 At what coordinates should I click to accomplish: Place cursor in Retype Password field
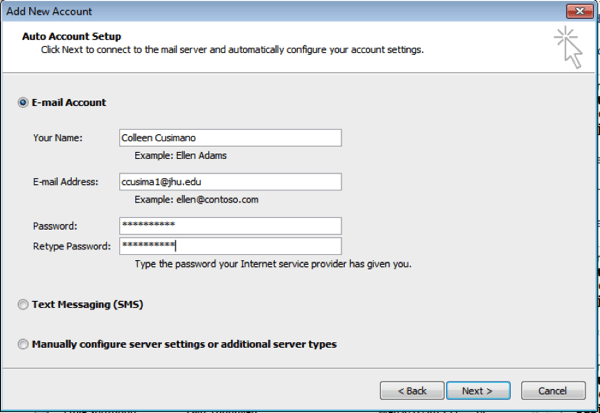(230, 246)
